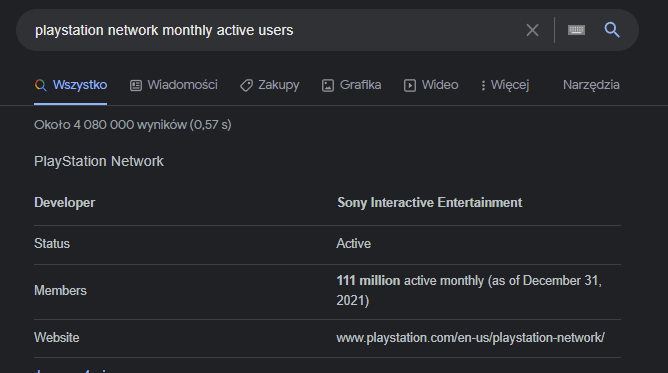668x373 pixels.
Task: Click the 111 million active monthly text
Action: [469, 290]
